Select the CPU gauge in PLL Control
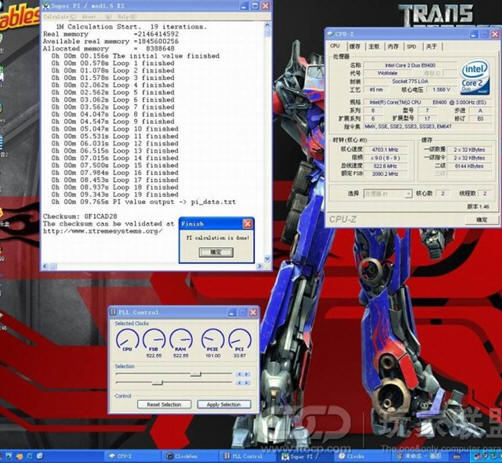Image resolution: width=502 pixels, height=463 pixels. [x=127, y=340]
